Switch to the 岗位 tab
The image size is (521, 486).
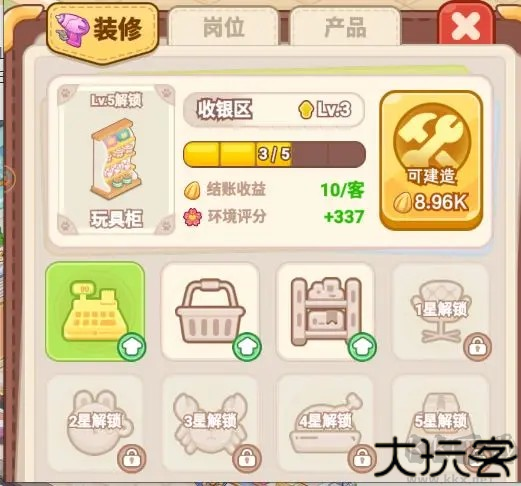pyautogui.click(x=223, y=27)
